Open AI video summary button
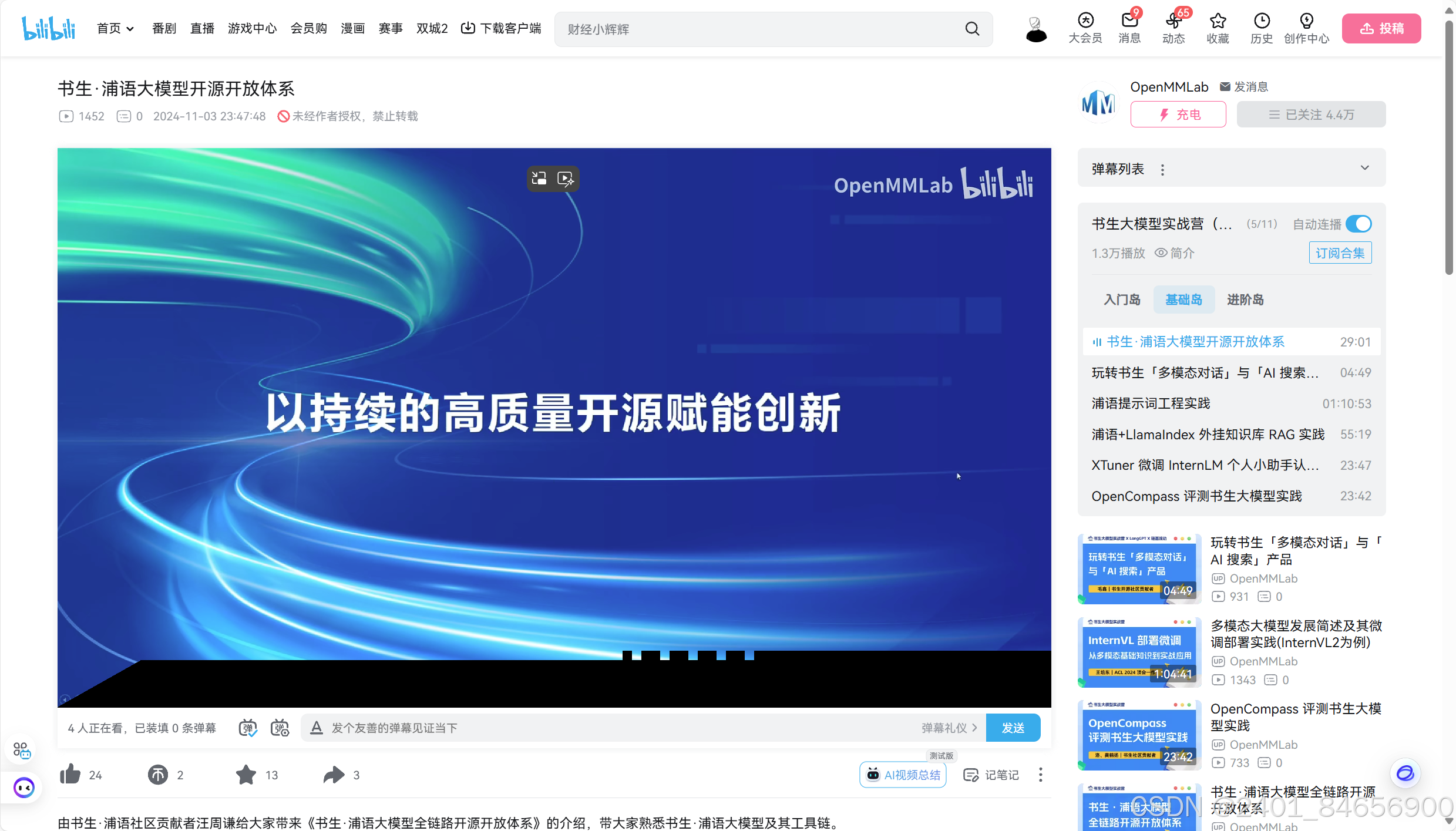Image resolution: width=1456 pixels, height=831 pixels. [x=903, y=775]
